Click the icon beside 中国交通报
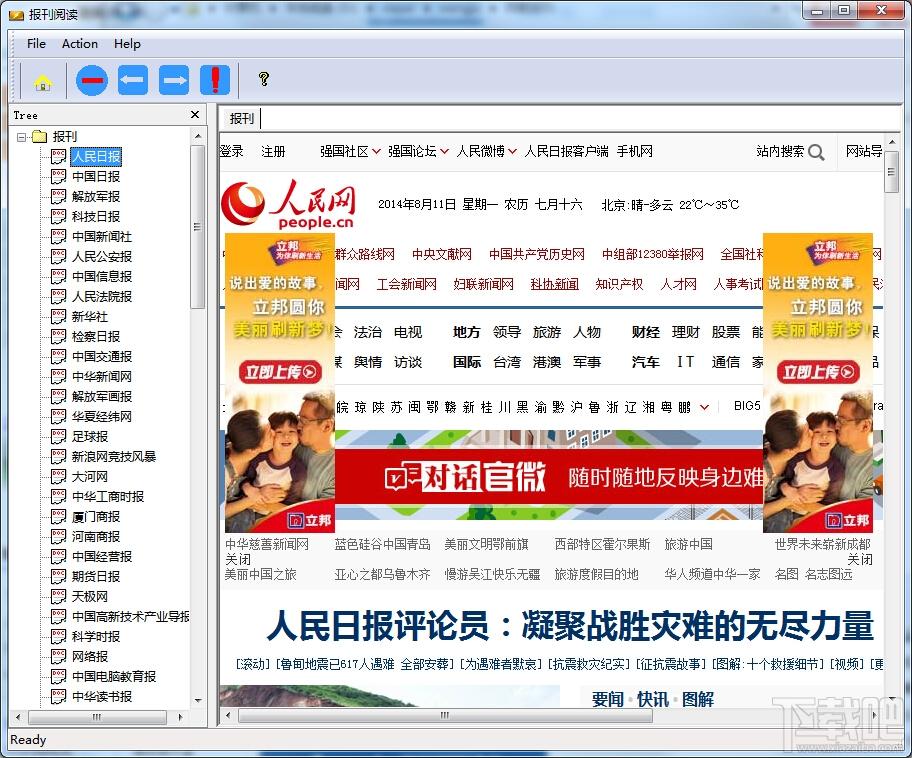 pos(58,357)
